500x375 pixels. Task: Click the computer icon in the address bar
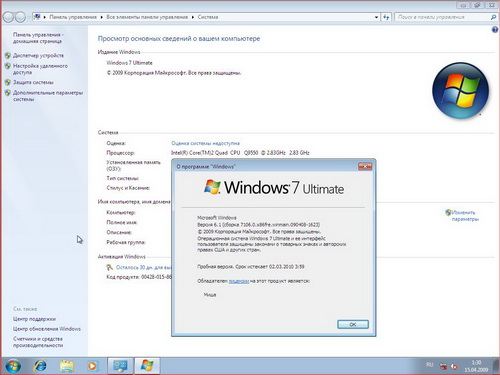point(37,17)
